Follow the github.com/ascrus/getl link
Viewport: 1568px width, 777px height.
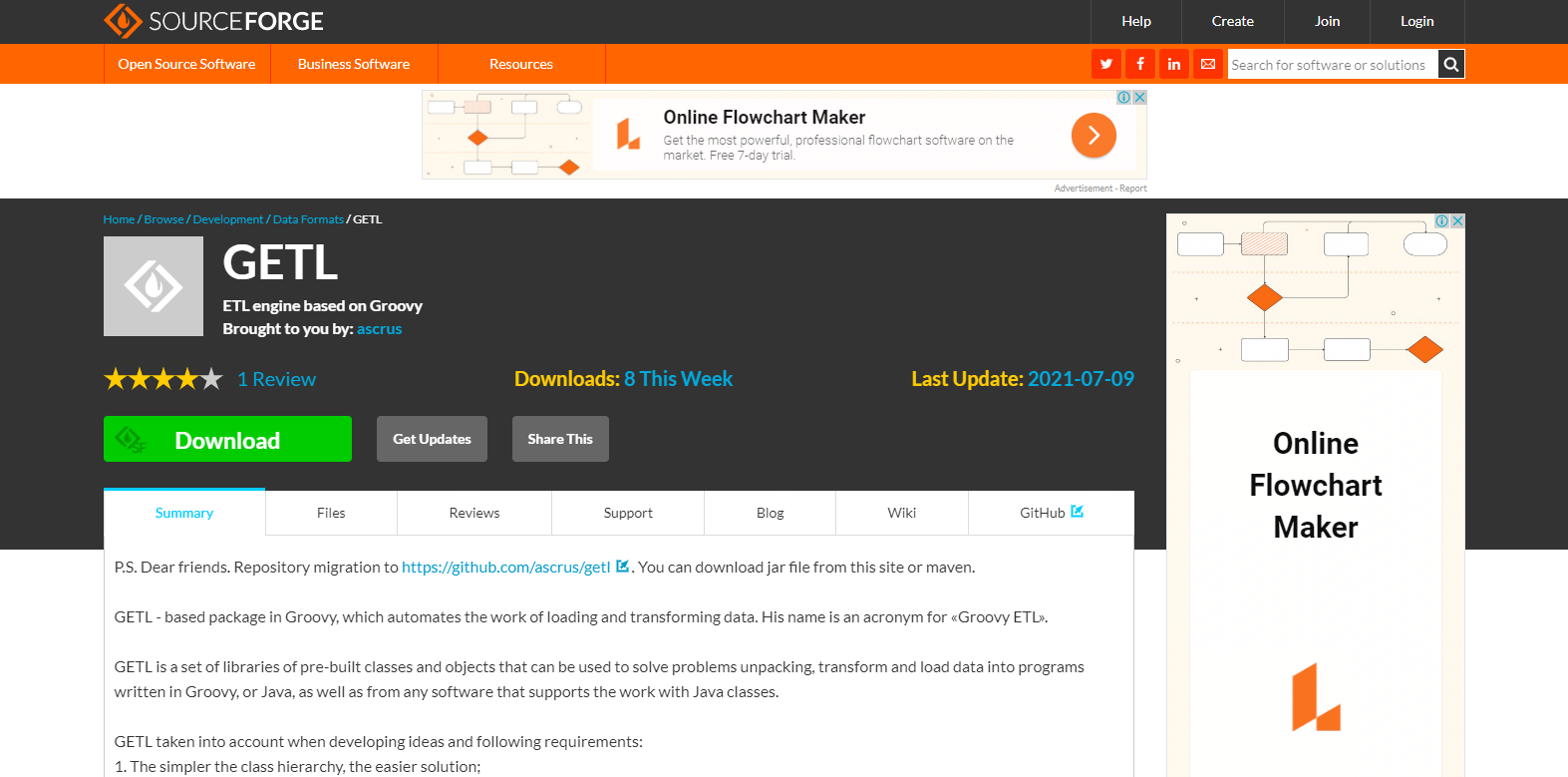coord(506,568)
